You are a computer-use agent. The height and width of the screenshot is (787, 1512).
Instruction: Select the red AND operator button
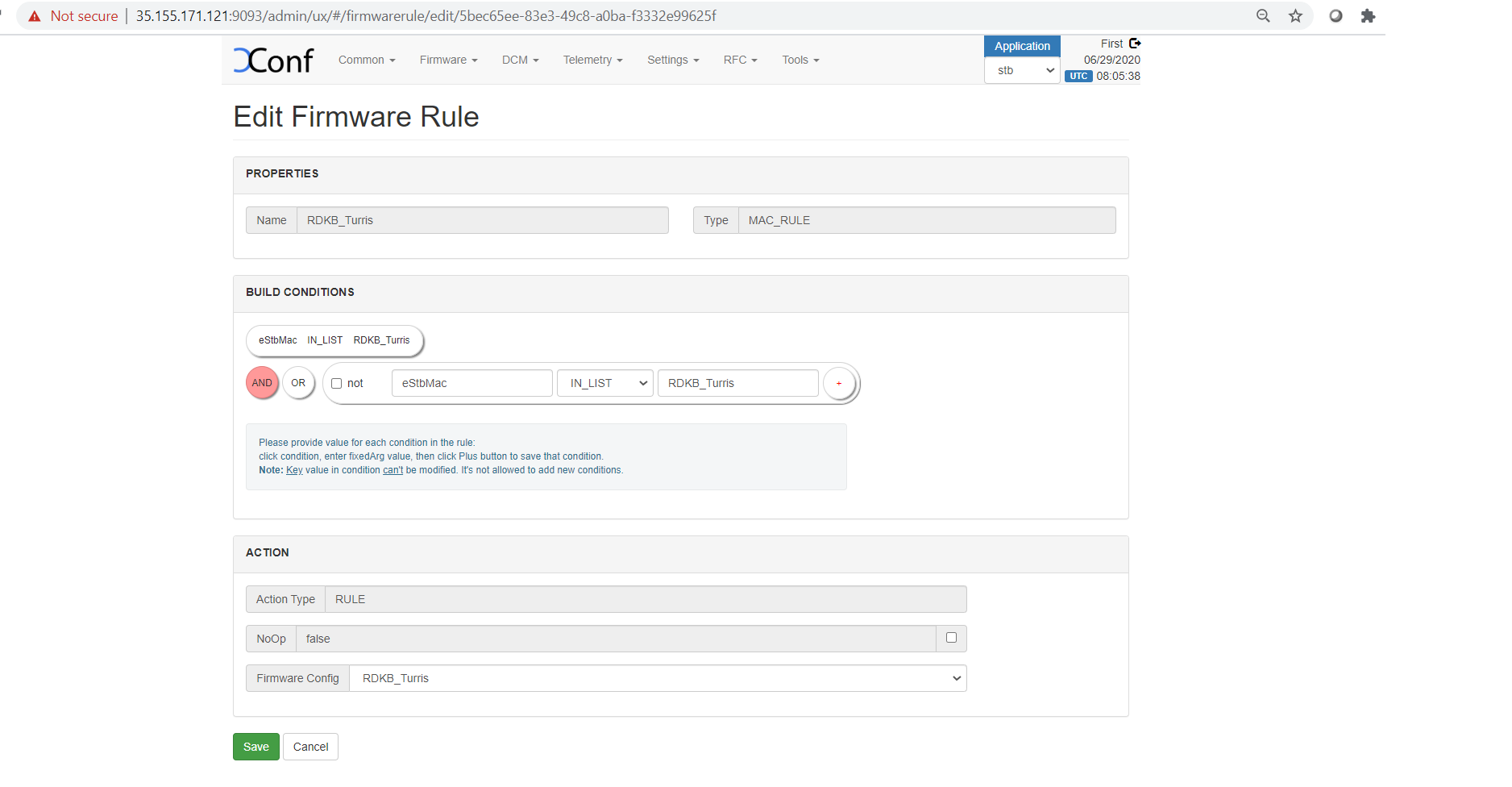pyautogui.click(x=262, y=383)
